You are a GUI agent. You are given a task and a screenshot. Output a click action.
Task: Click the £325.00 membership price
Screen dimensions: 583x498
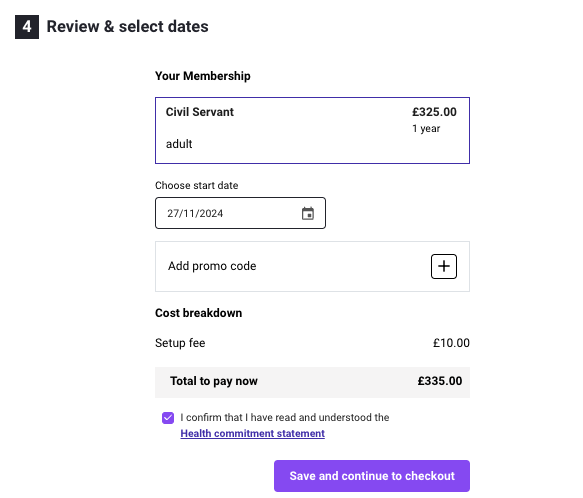tap(434, 112)
